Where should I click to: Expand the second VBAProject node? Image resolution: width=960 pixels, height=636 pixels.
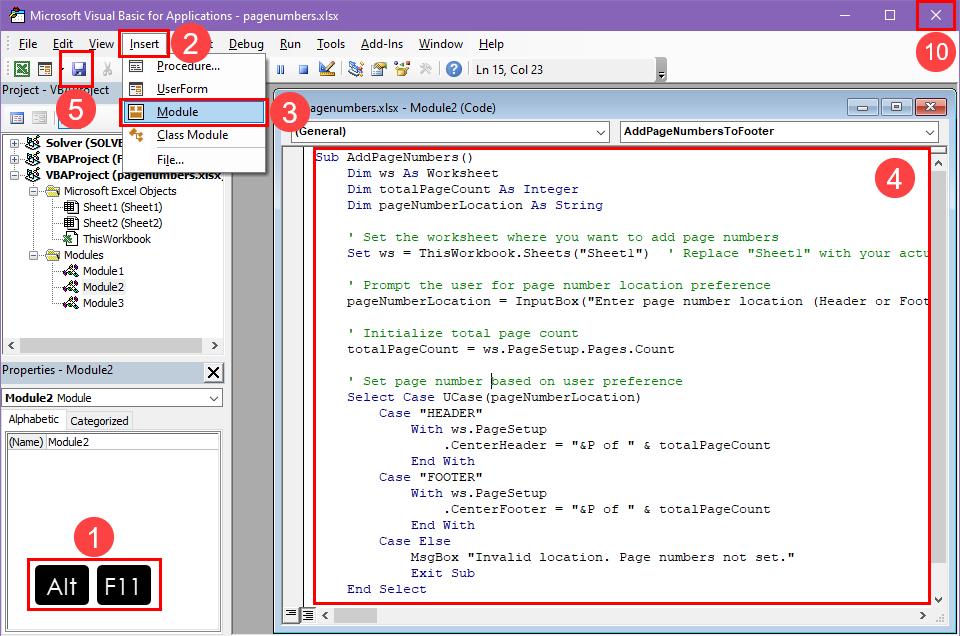coord(14,159)
